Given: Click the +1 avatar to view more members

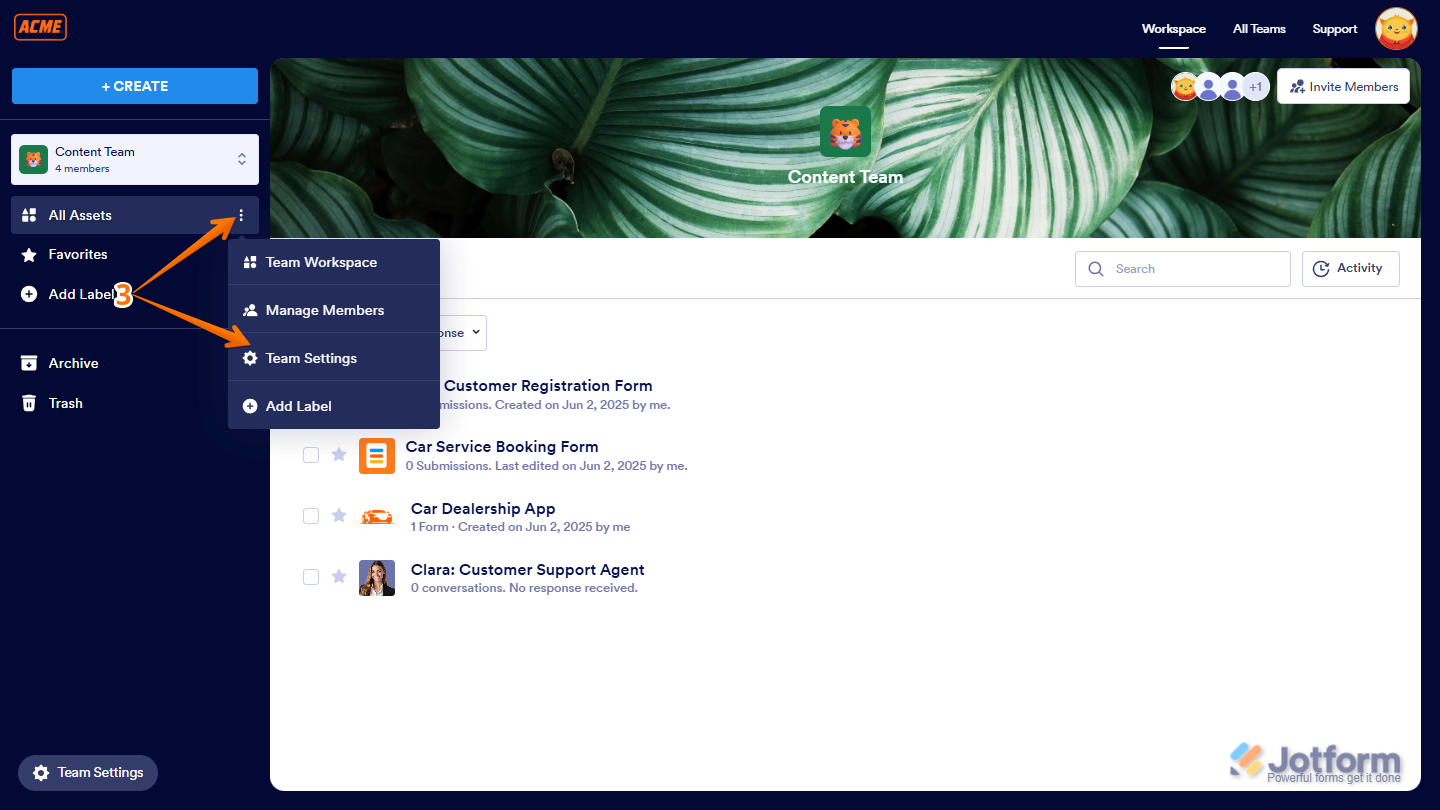Looking at the screenshot, I should click(x=1256, y=86).
